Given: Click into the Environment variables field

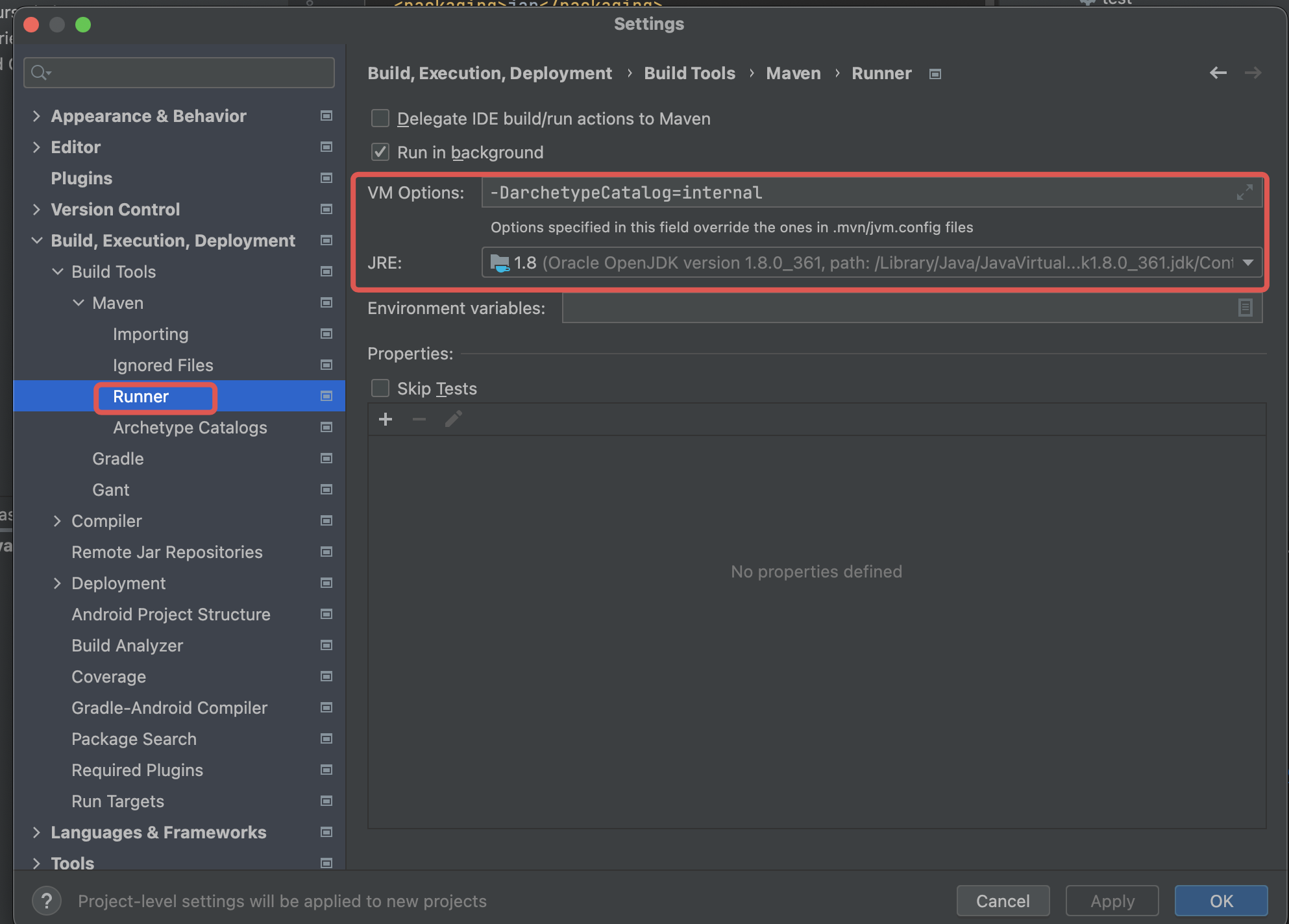Looking at the screenshot, I should click(x=896, y=308).
